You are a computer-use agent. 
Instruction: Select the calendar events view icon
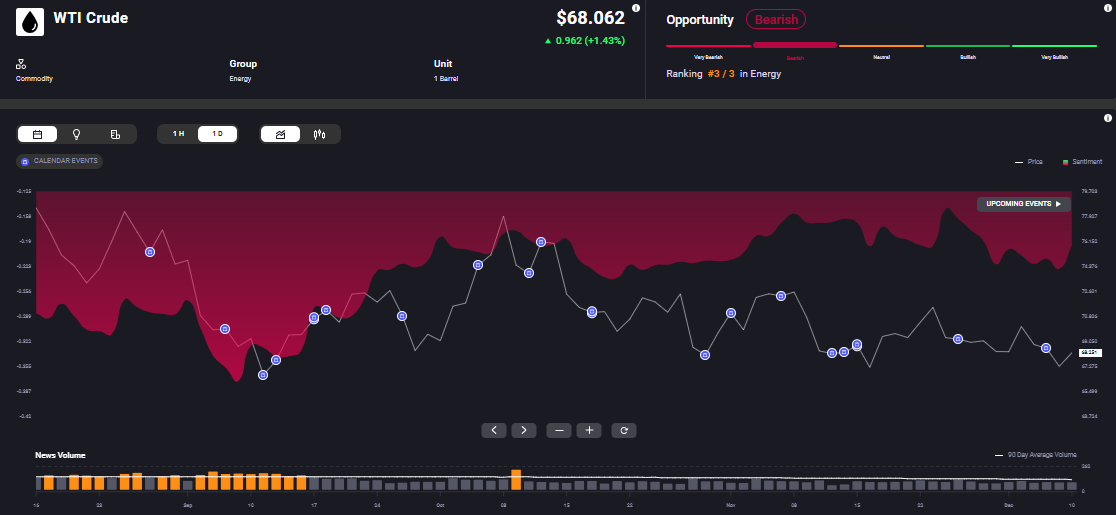(37, 134)
